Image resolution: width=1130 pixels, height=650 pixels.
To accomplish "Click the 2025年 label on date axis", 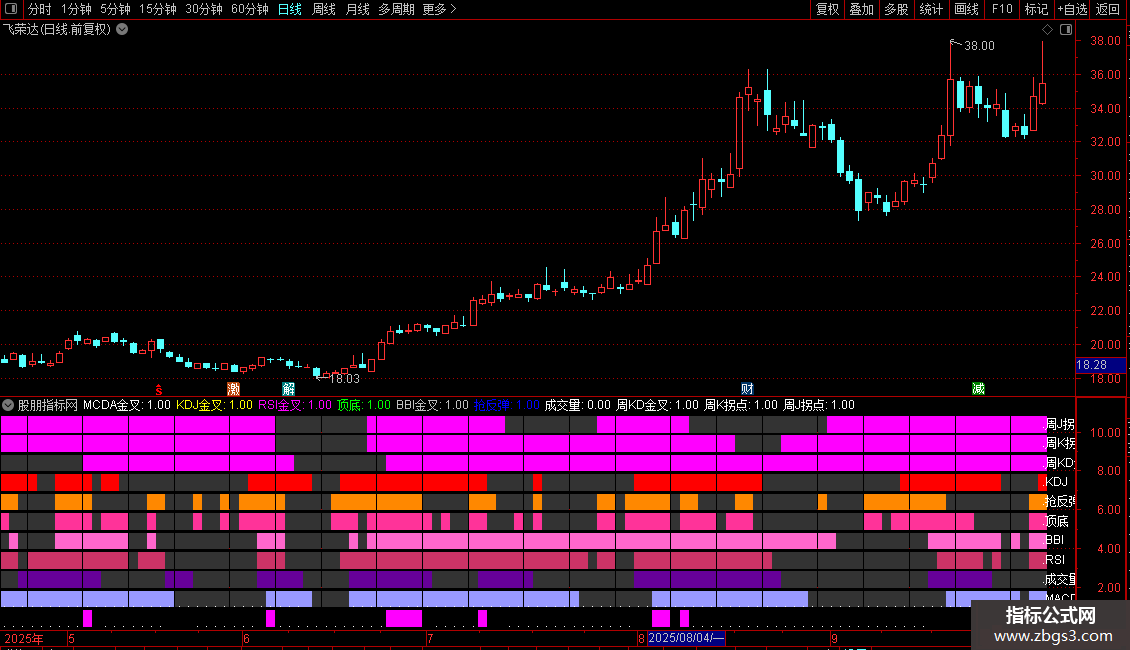I will coord(24,638).
